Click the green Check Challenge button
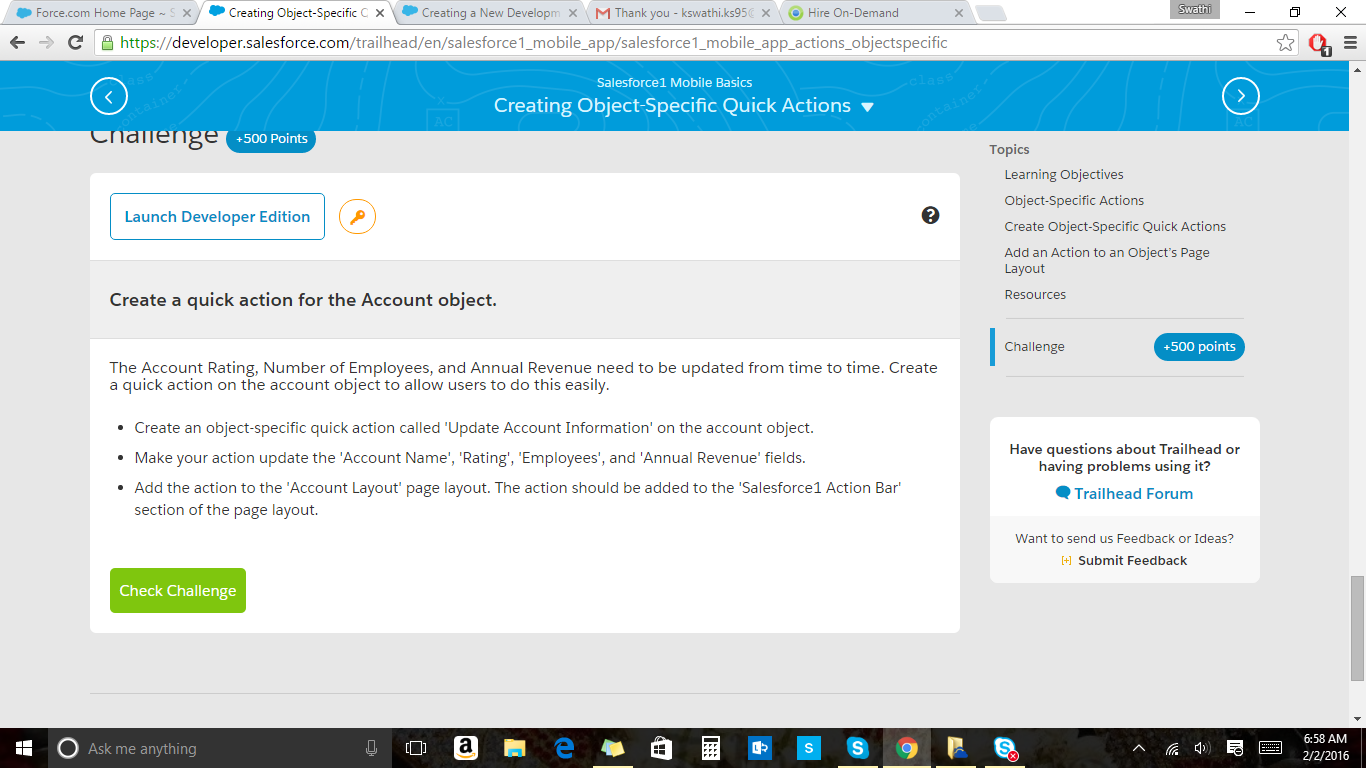Image resolution: width=1366 pixels, height=768 pixels. 178,591
